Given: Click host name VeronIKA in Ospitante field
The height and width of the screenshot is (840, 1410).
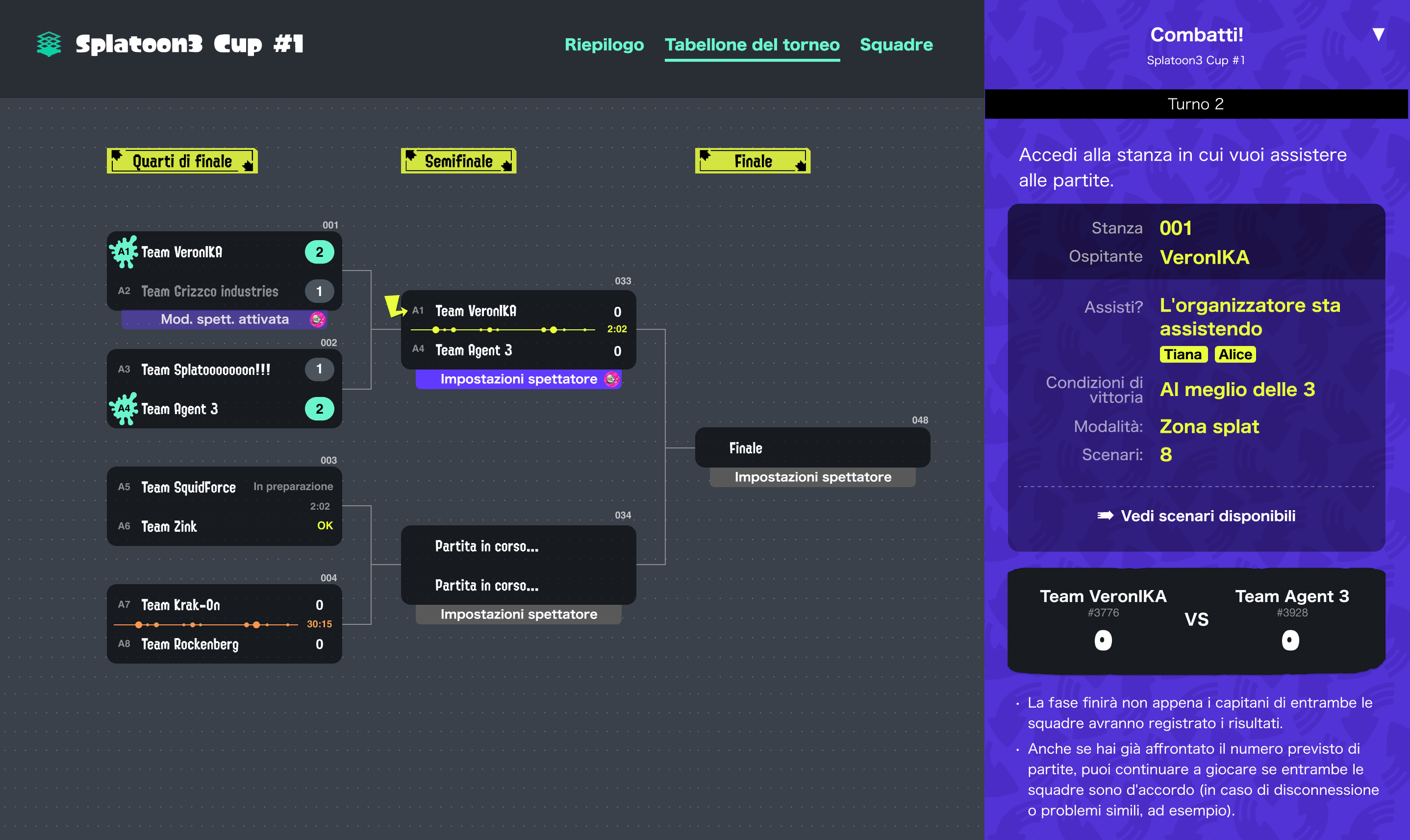Looking at the screenshot, I should (1205, 257).
